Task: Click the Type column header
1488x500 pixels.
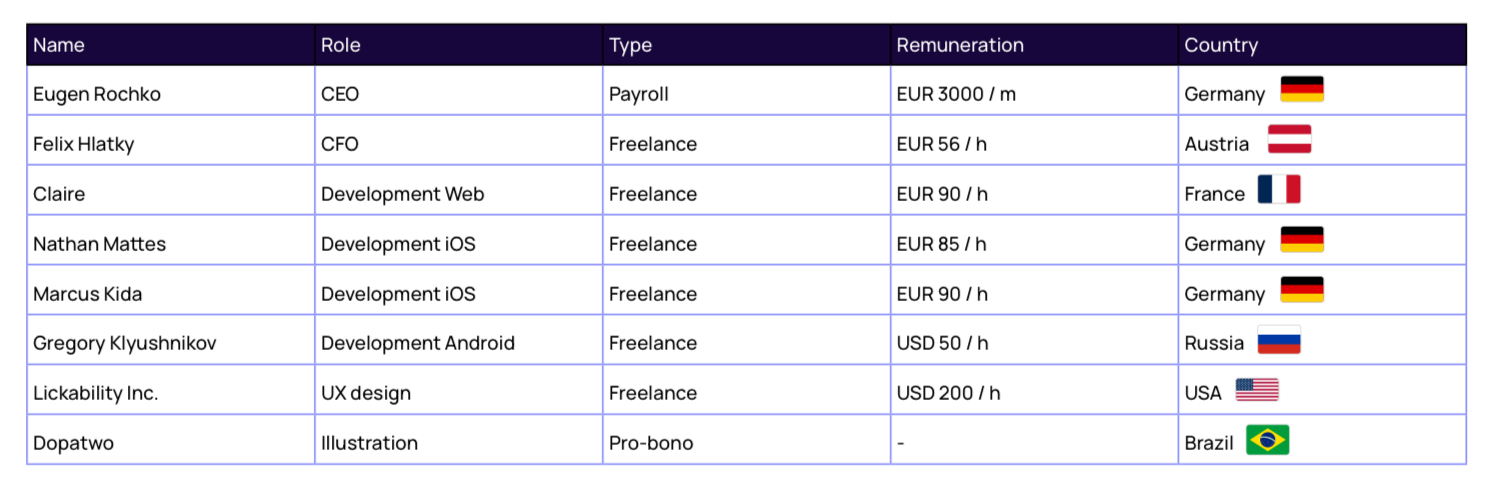Action: coord(630,45)
